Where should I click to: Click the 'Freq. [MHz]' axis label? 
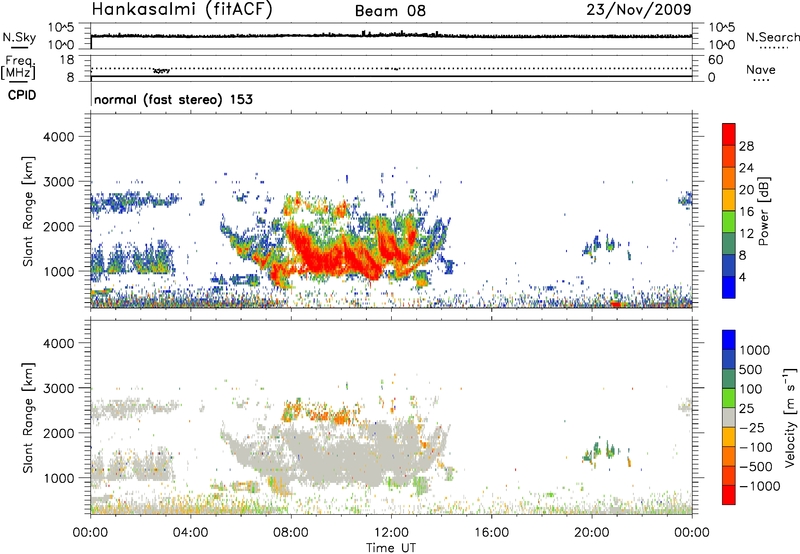pos(18,68)
